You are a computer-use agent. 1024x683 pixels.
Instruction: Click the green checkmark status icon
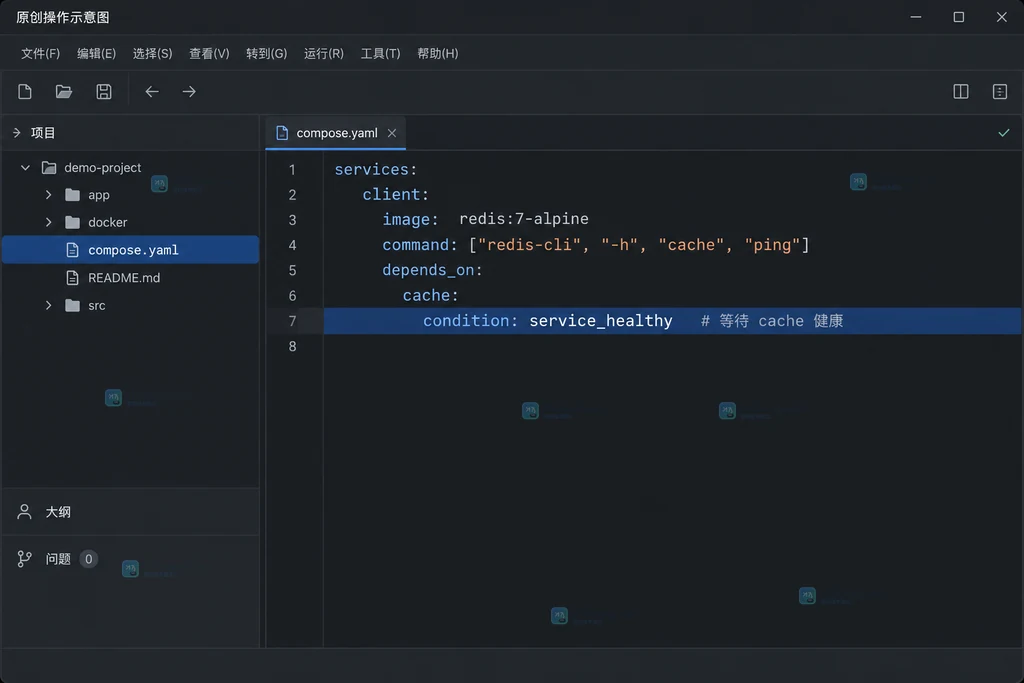1004,133
